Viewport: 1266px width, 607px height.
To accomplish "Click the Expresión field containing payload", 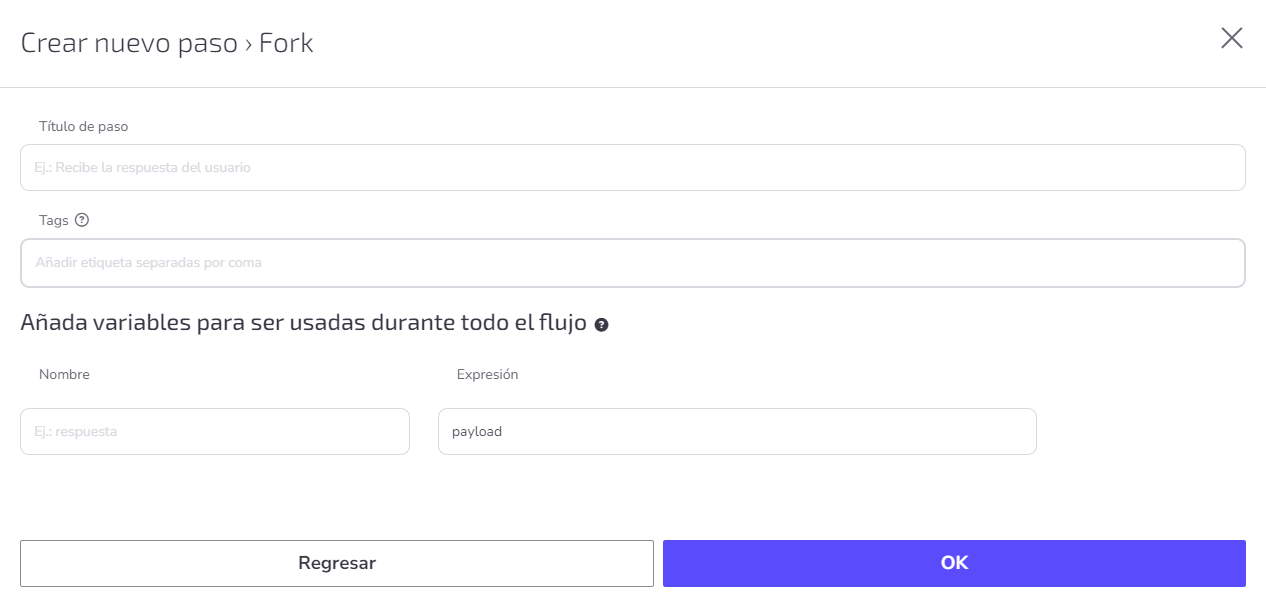I will pos(737,432).
